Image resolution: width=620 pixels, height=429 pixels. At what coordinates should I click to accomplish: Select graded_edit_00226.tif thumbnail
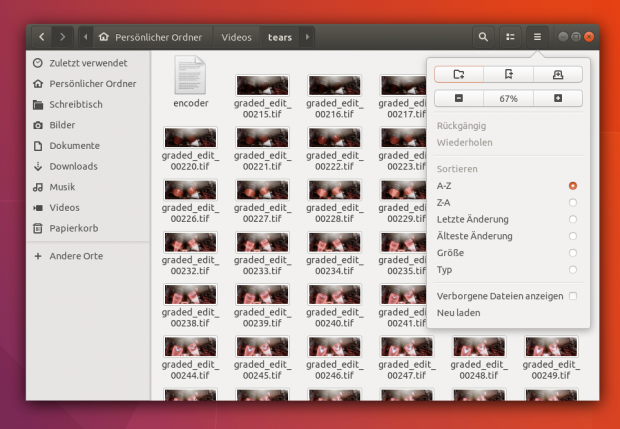[x=191, y=190]
